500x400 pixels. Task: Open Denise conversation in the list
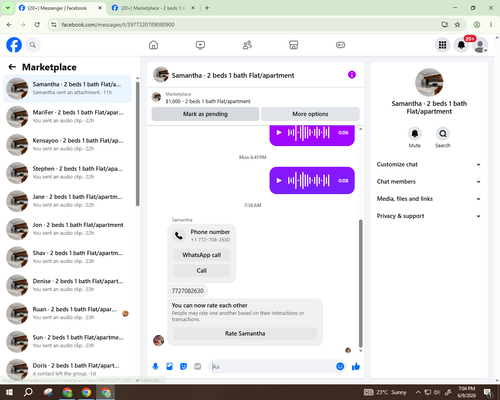coord(67,285)
